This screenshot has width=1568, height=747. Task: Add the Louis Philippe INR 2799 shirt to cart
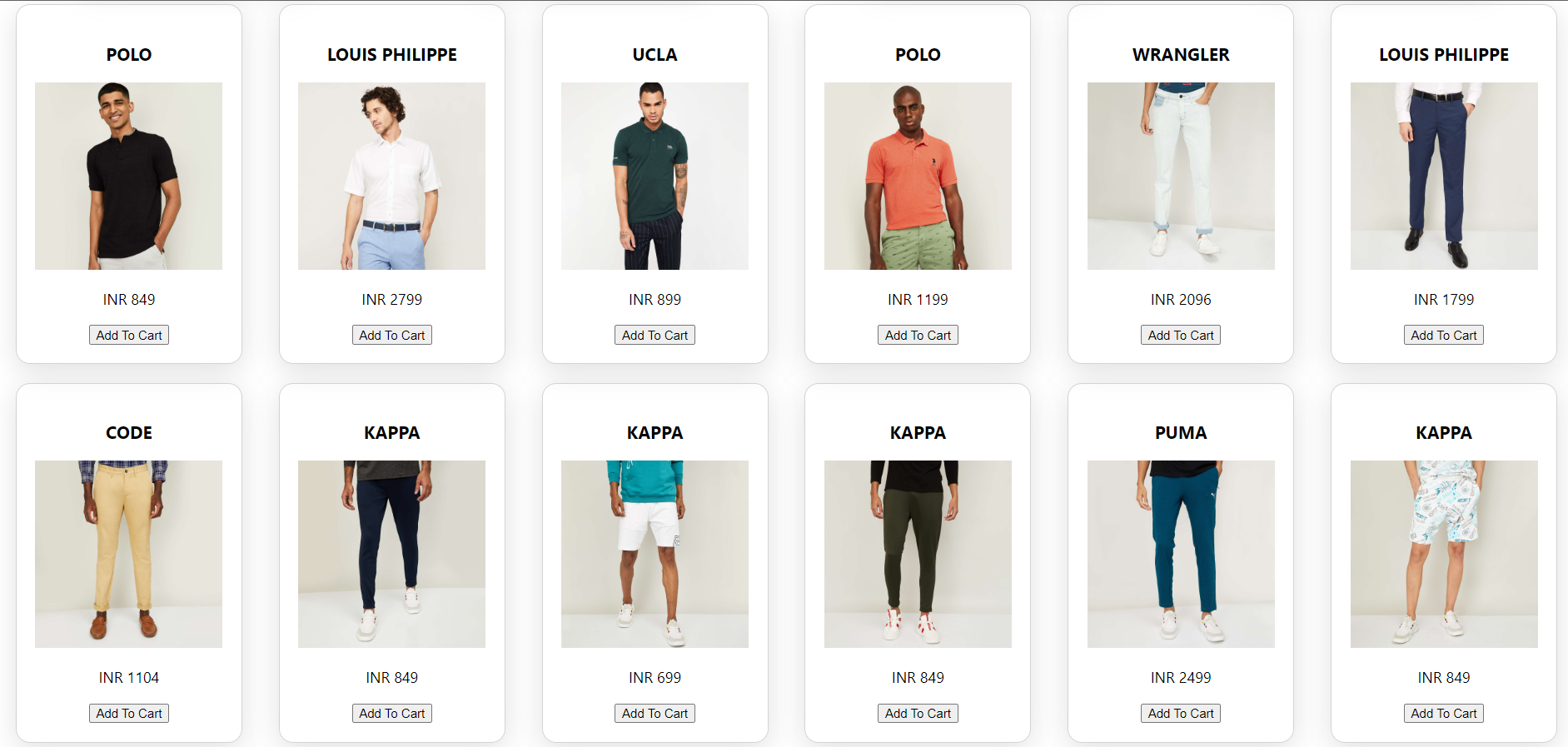coord(392,335)
